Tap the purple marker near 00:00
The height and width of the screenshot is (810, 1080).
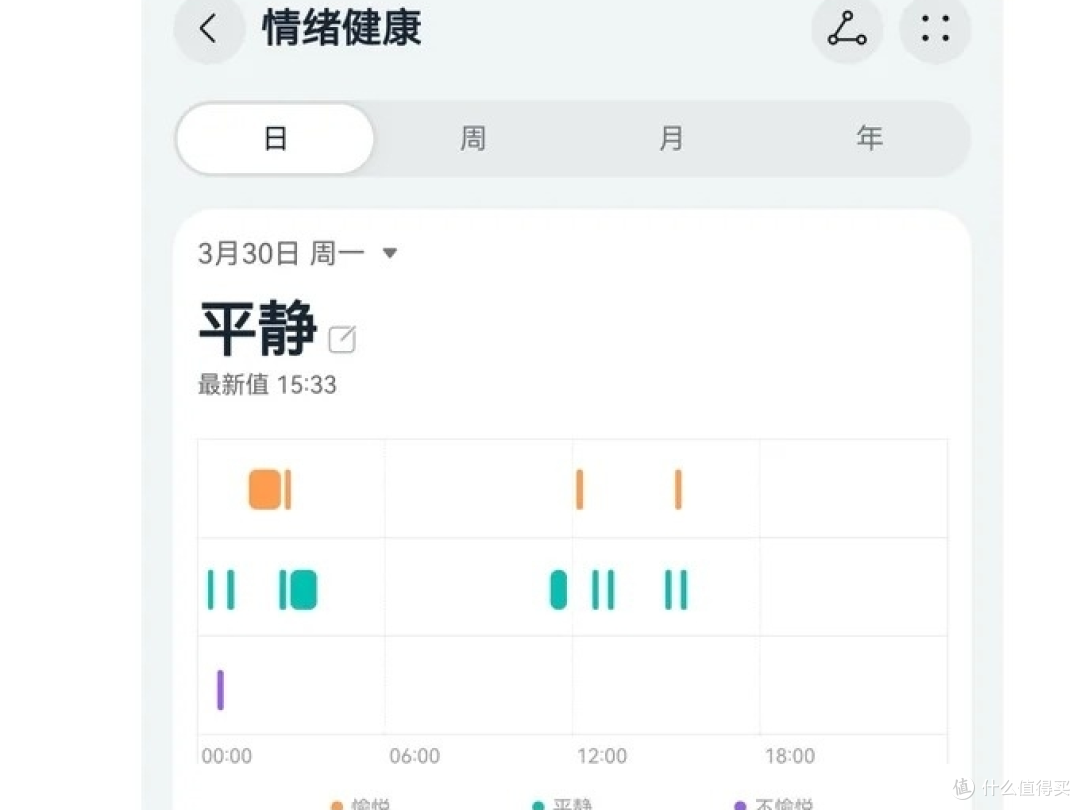click(x=220, y=689)
